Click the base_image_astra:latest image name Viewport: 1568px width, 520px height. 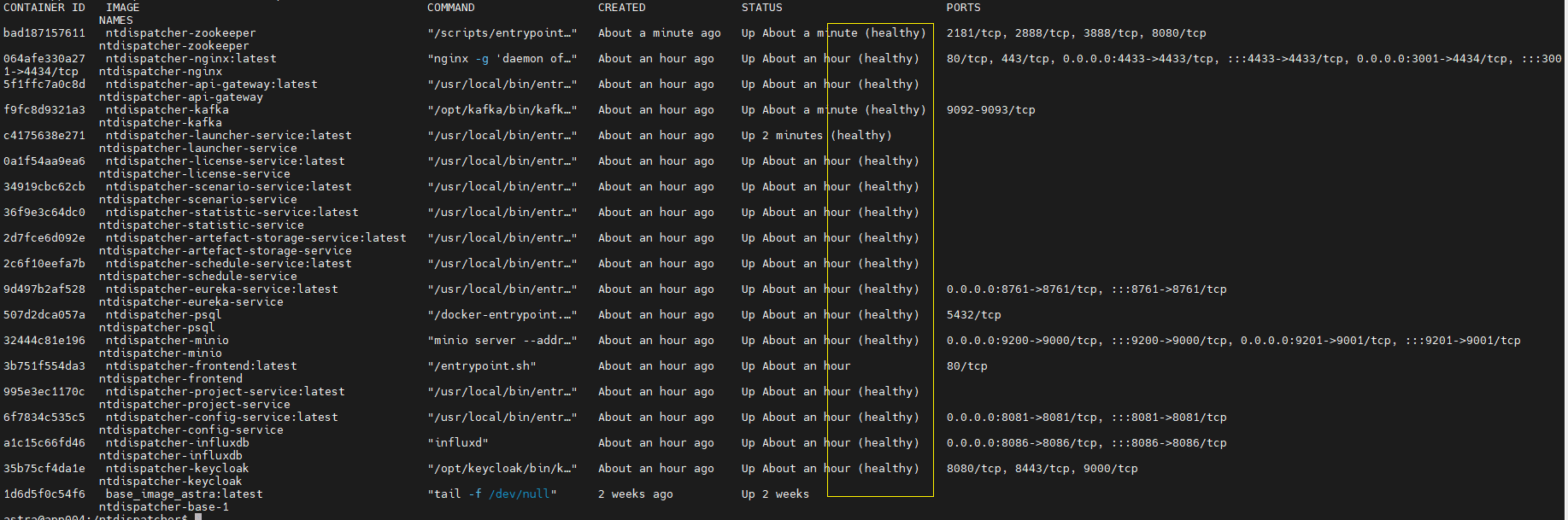[185, 494]
